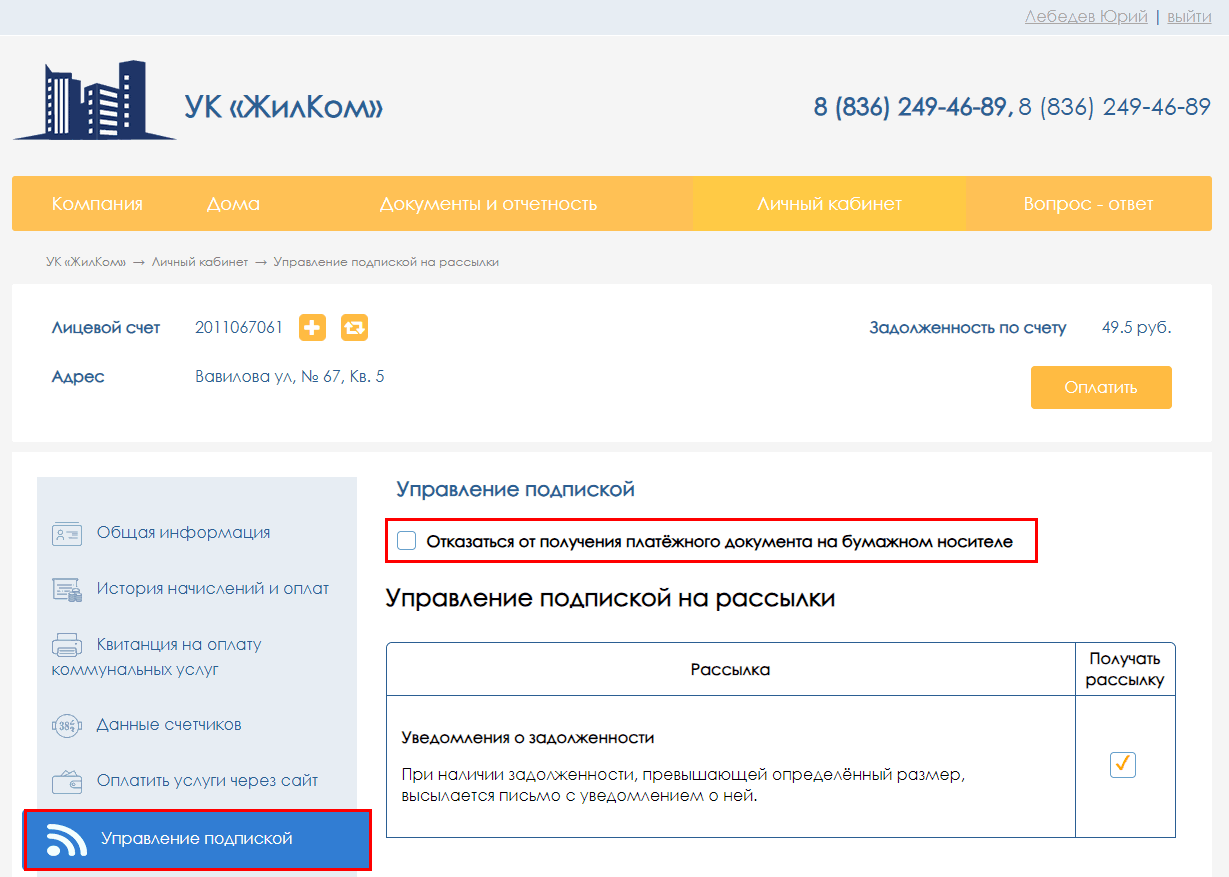Open the Компания menu item
1229x877 pixels.
pyautogui.click(x=97, y=204)
